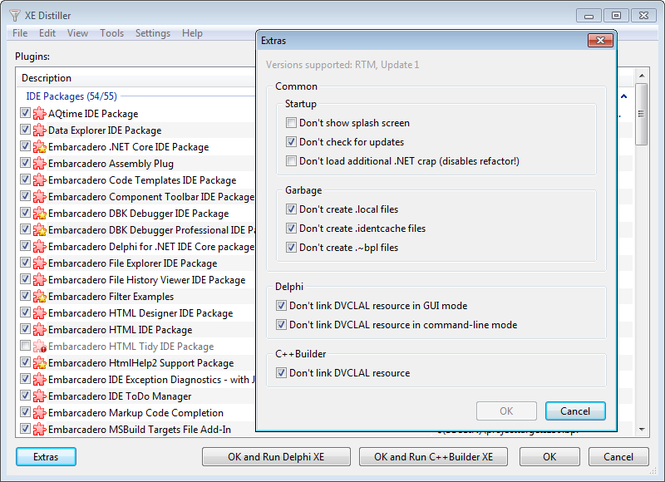Click the Embarcadero Assembly Plug icon
Image resolution: width=665 pixels, height=482 pixels.
[39, 163]
